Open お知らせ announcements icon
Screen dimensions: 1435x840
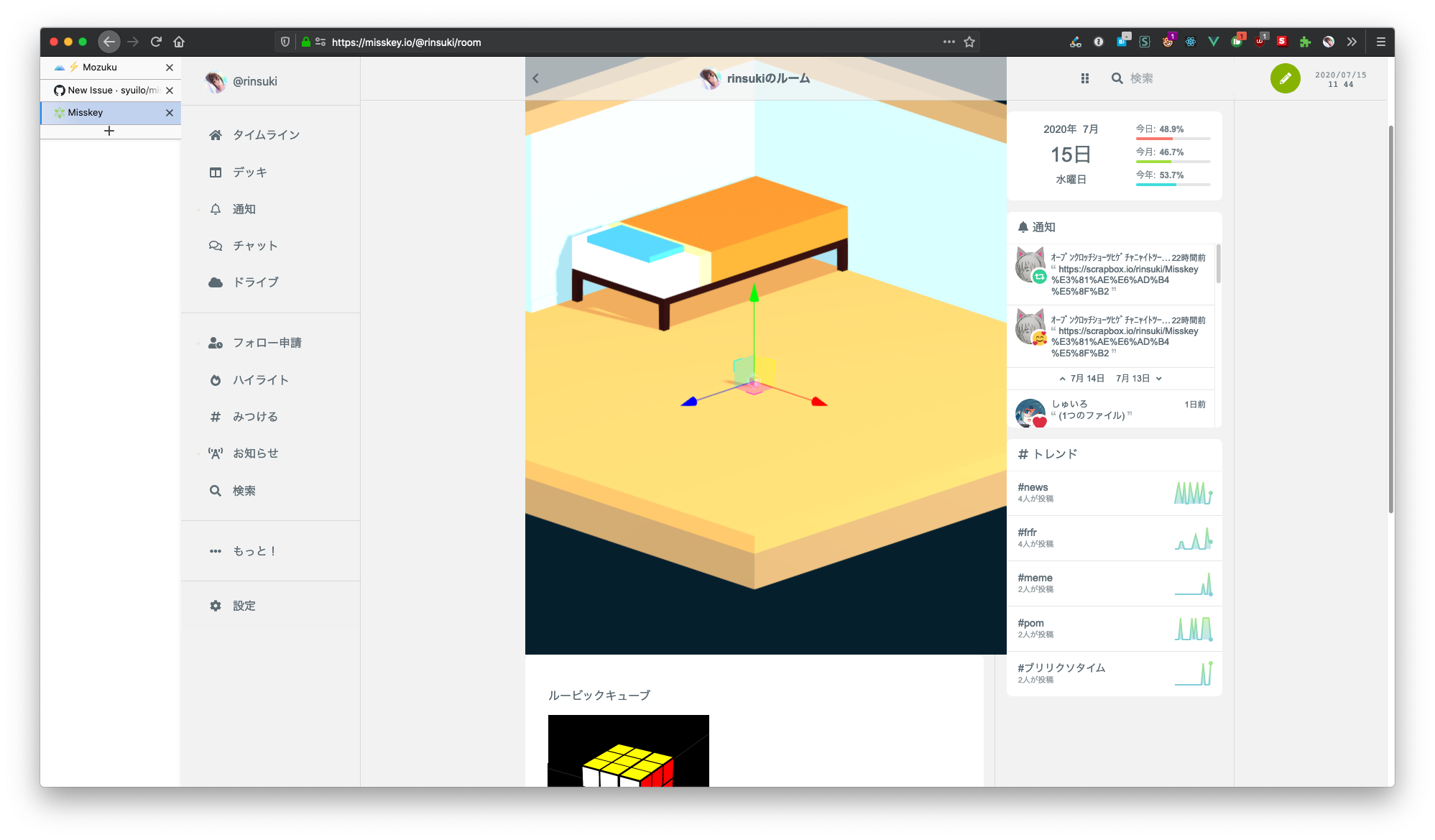pyautogui.click(x=215, y=453)
